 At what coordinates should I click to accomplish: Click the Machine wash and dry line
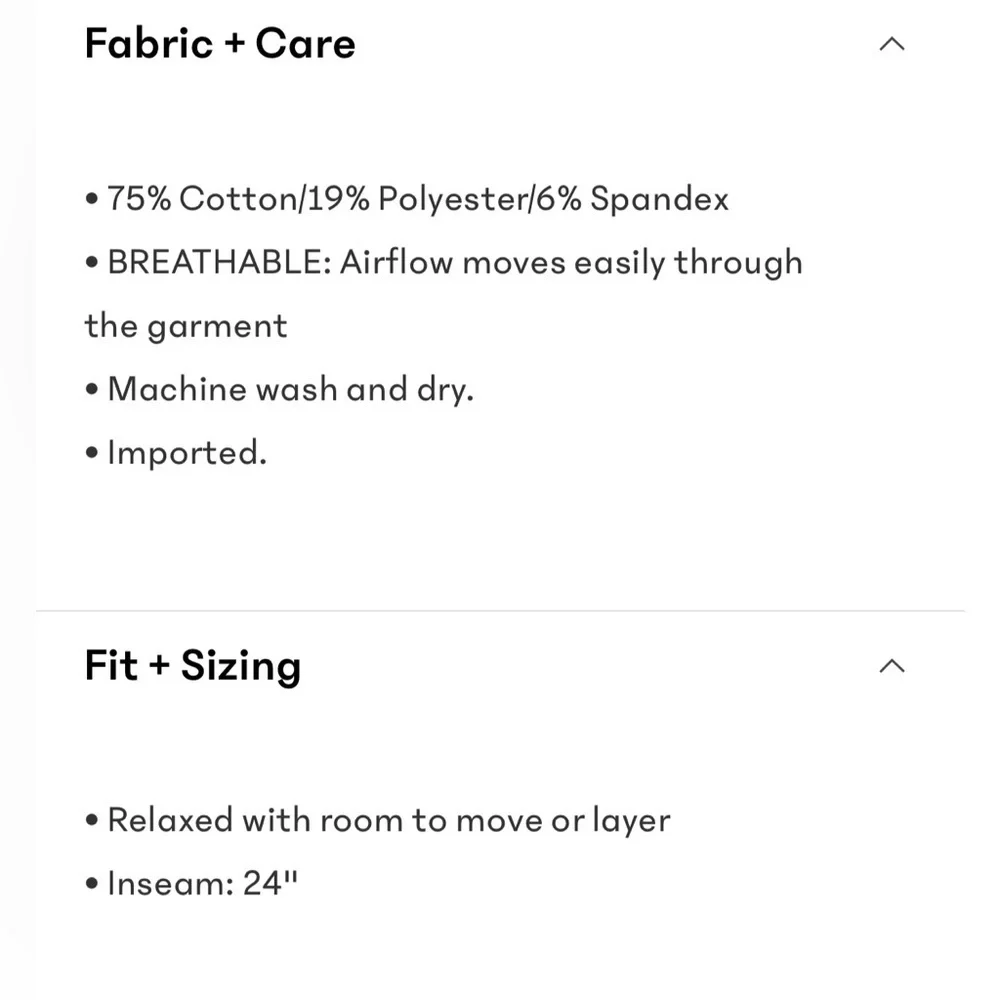[x=291, y=389]
